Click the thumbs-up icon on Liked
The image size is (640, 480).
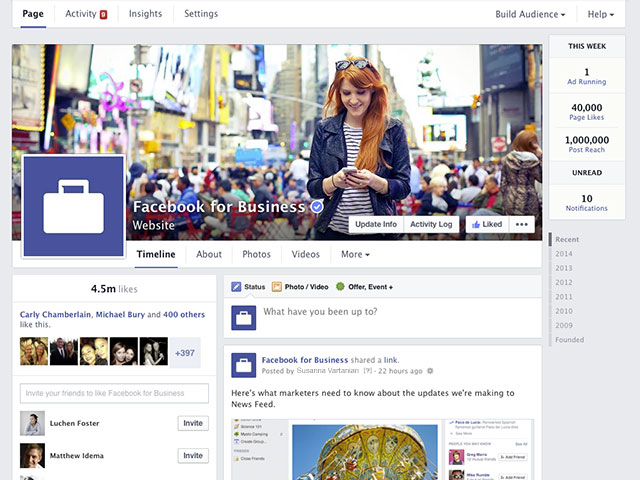(476, 224)
